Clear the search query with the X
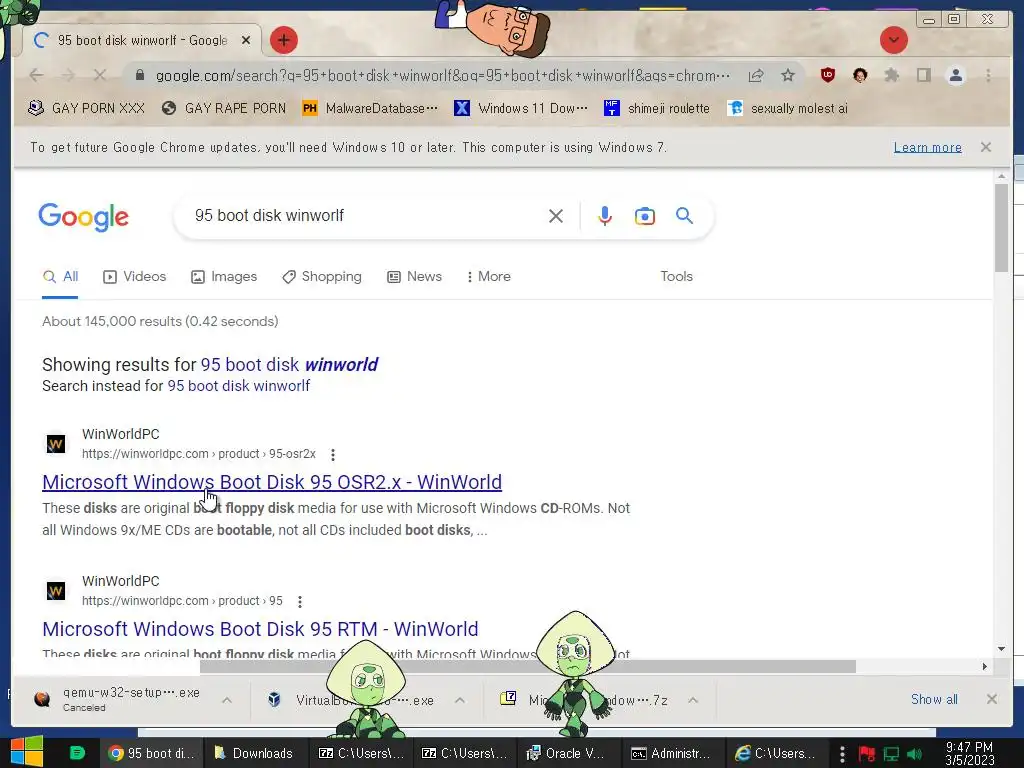Screen dimensions: 1024x768 [556, 216]
